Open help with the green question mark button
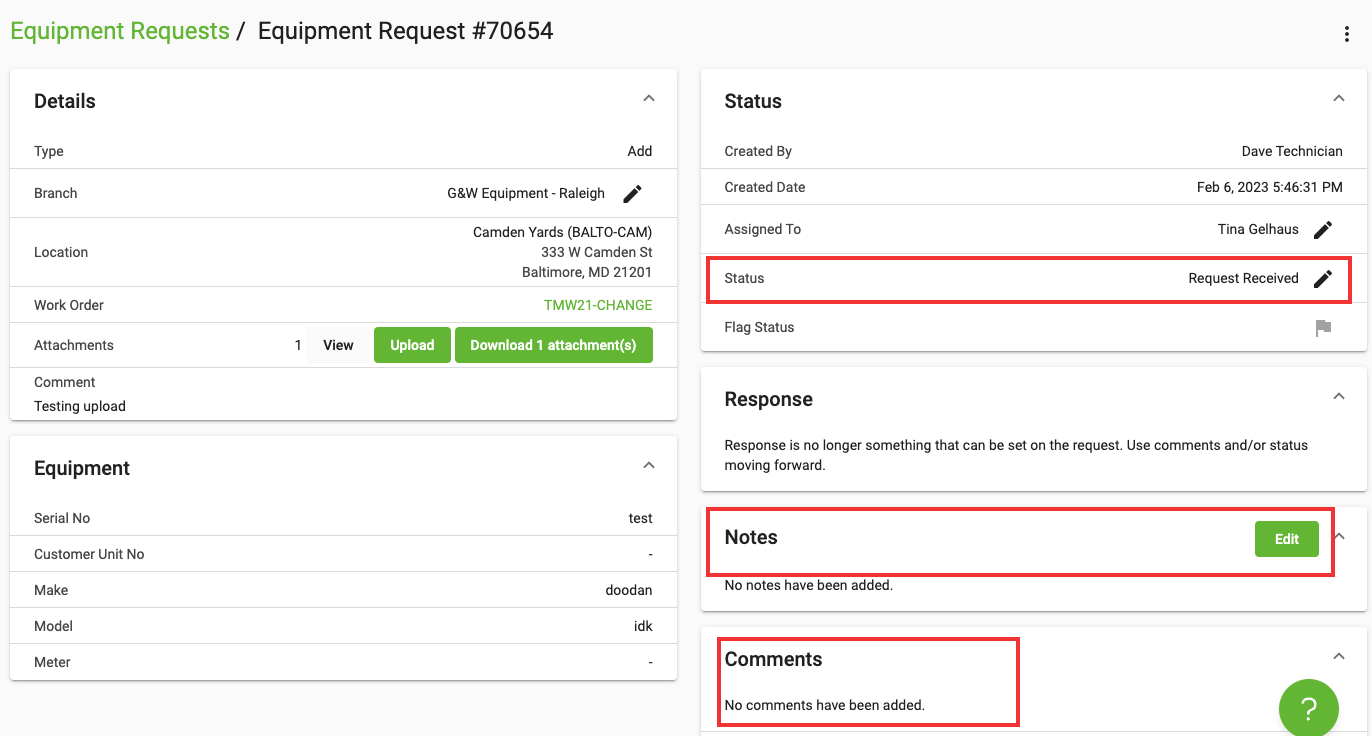 pos(1308,708)
